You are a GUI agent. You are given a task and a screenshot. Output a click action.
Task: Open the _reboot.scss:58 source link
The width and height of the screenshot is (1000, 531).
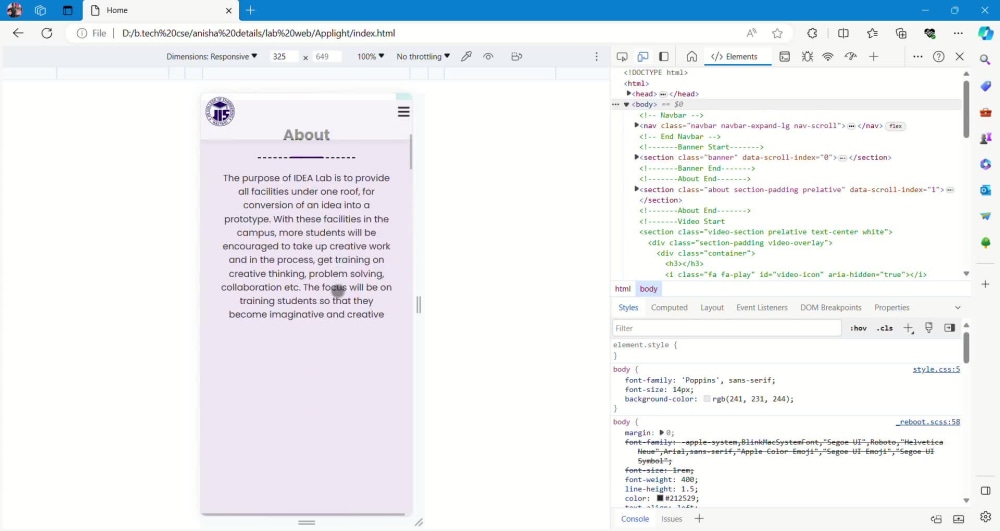pos(928,422)
